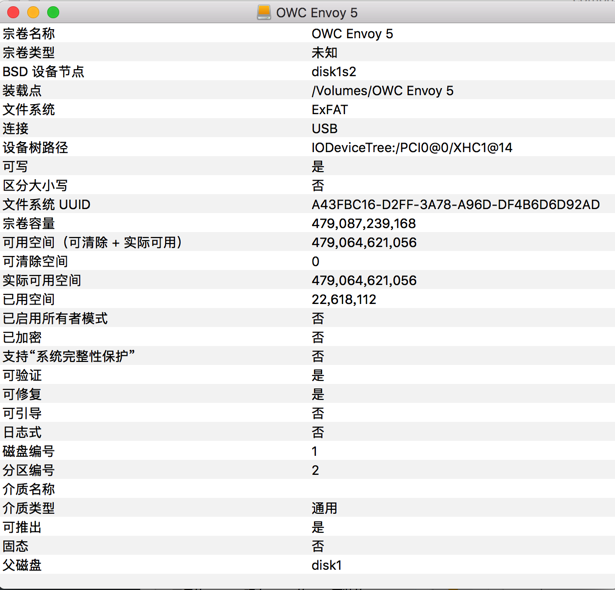Click the 日志式 label

[22, 432]
